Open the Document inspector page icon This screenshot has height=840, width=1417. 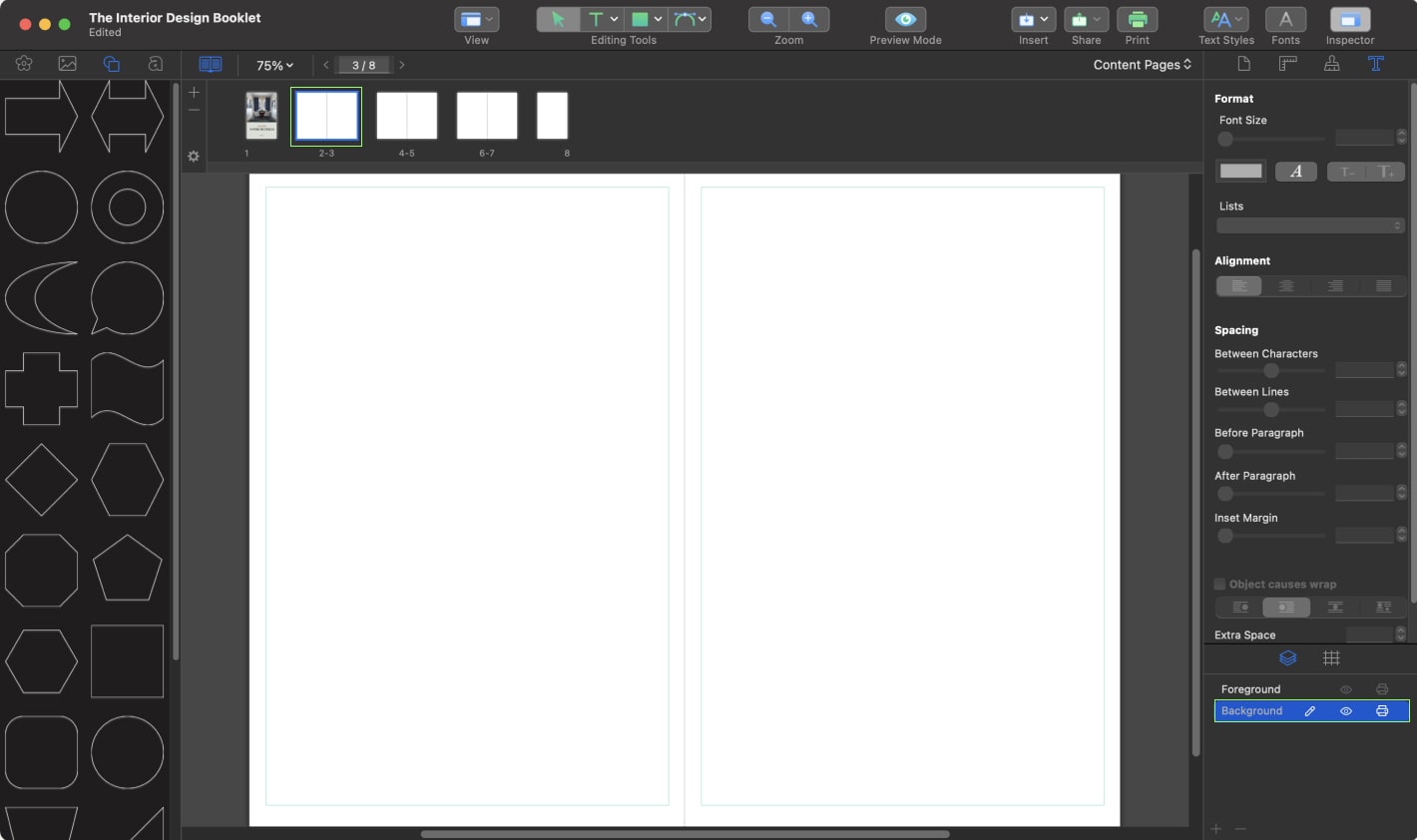1242,64
